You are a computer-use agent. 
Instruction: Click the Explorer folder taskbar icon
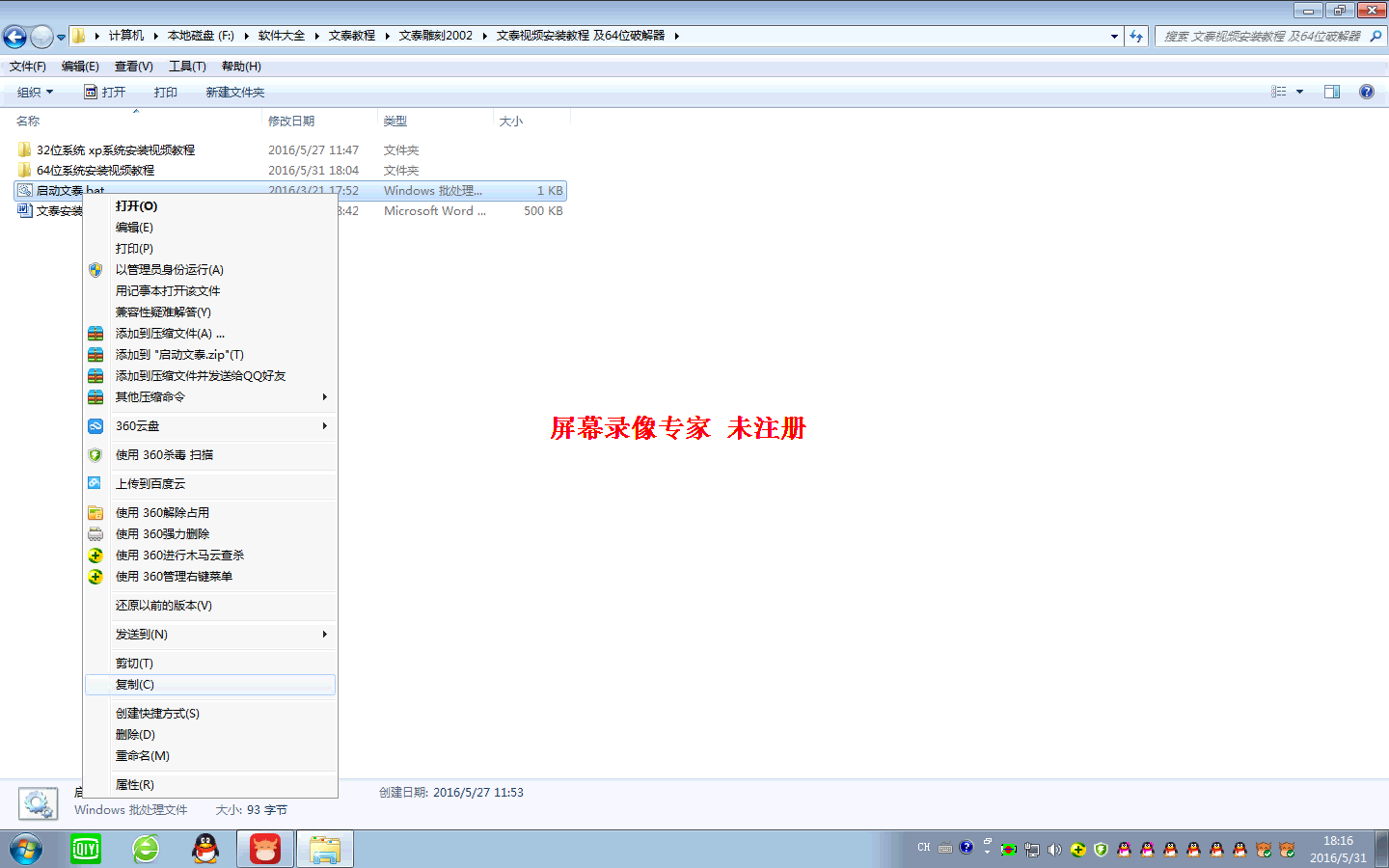point(325,849)
